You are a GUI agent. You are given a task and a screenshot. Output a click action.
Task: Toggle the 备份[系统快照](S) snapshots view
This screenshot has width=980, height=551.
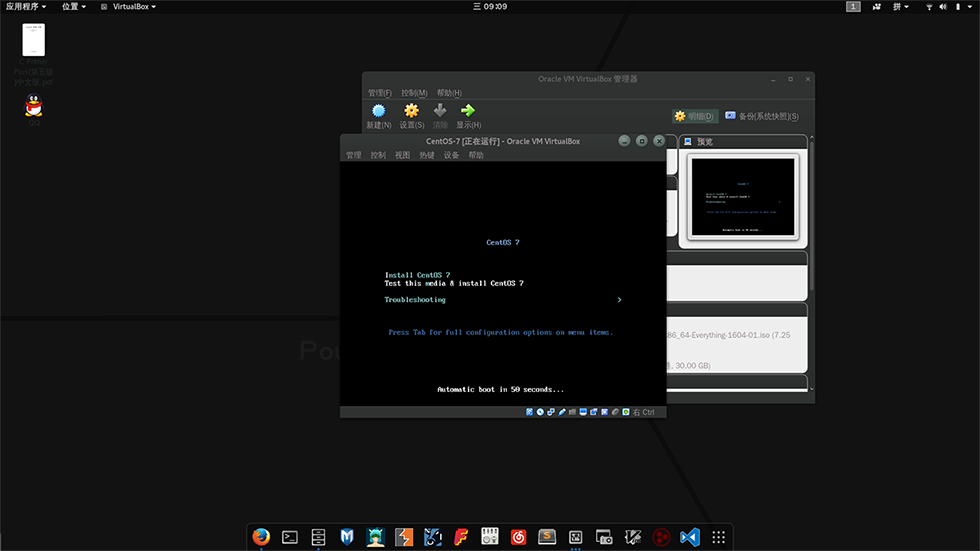point(762,116)
